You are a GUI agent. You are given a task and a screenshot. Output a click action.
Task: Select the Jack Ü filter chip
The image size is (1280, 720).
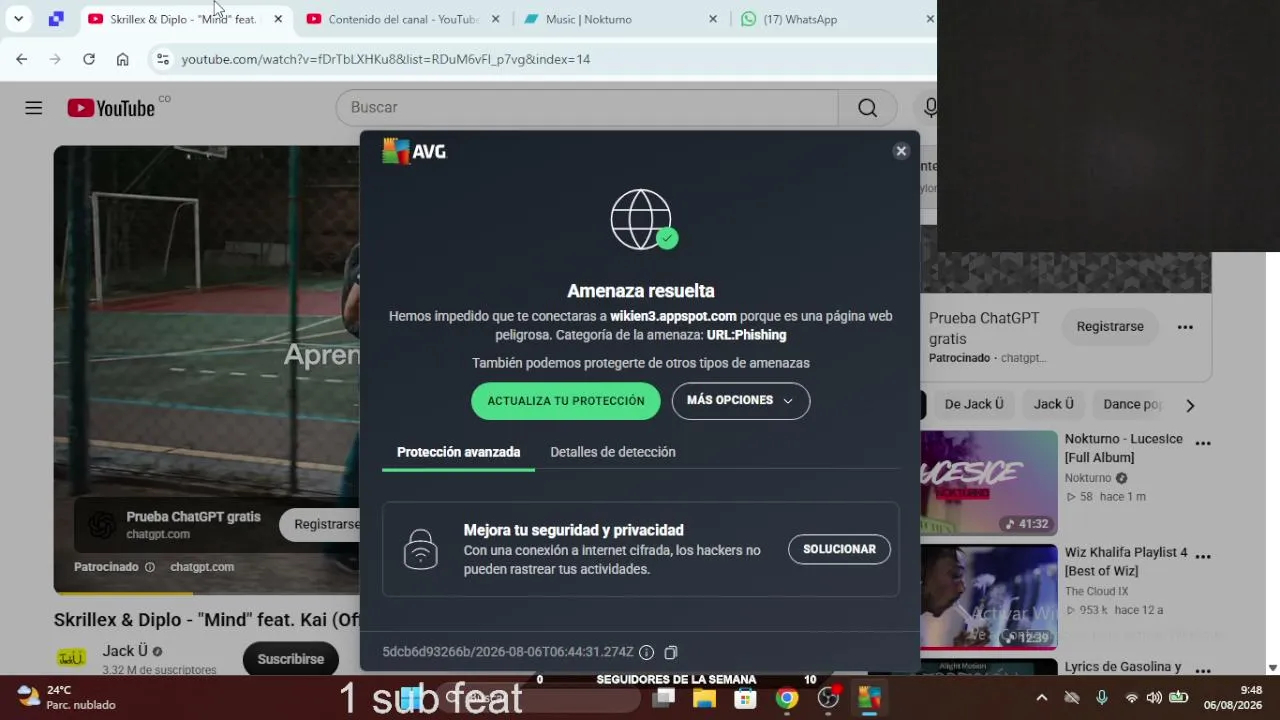click(1054, 404)
